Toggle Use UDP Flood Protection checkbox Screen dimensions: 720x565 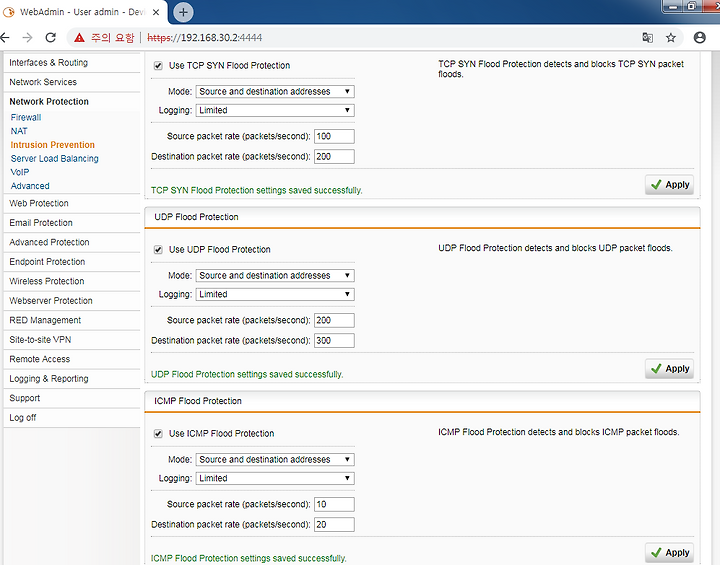[x=158, y=250]
